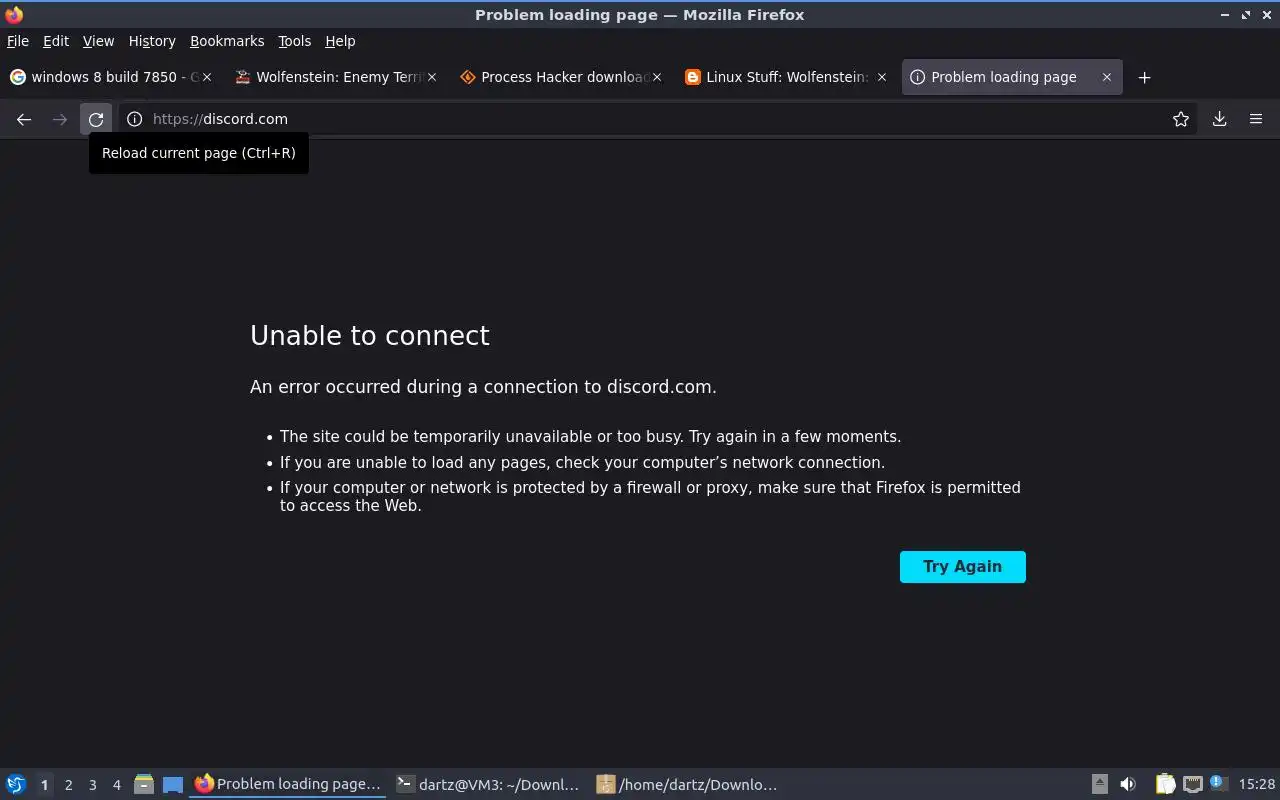Open the volume control tray icon
Screen dimensions: 1280x800
(1128, 785)
